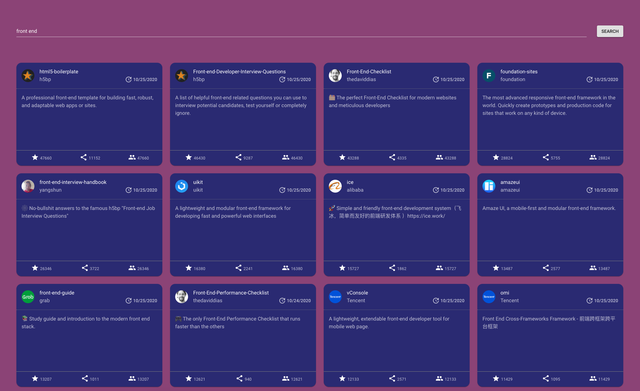Screen dimensions: 640x391
Task: Click the star icon on Front-End-Checklist card
Action: tap(342, 157)
